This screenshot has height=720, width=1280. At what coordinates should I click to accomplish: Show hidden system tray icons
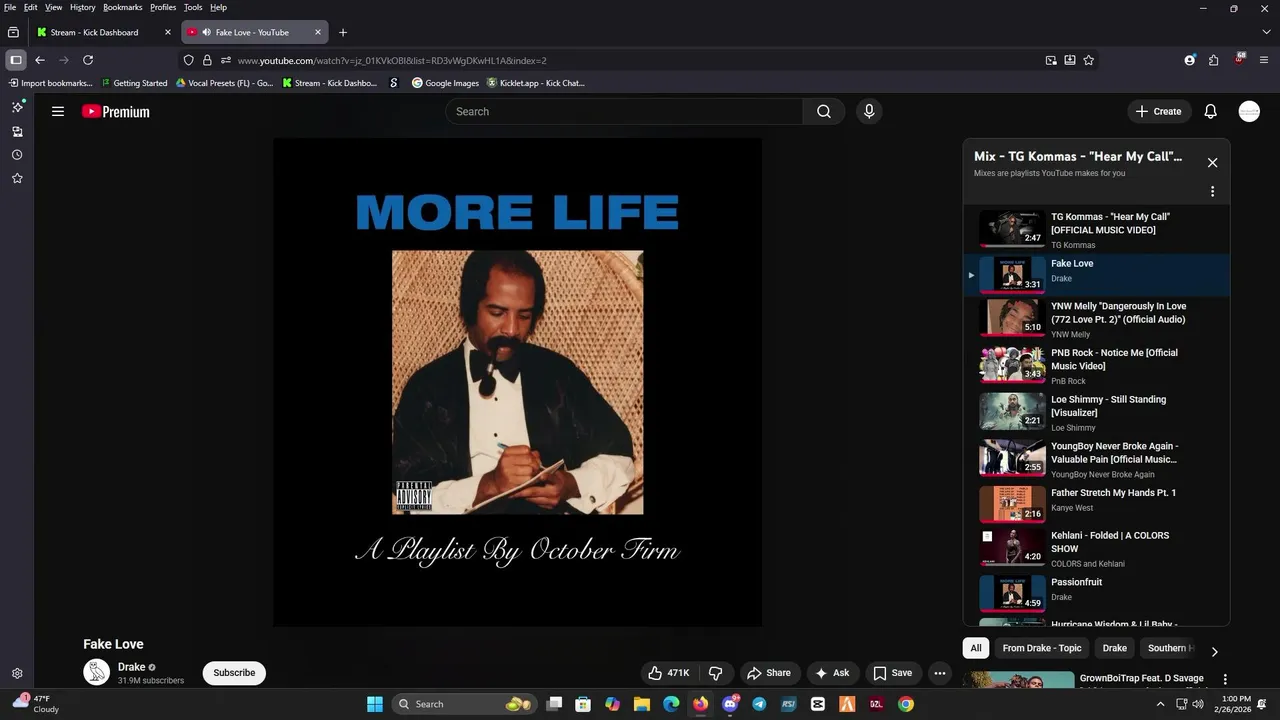click(x=1160, y=704)
